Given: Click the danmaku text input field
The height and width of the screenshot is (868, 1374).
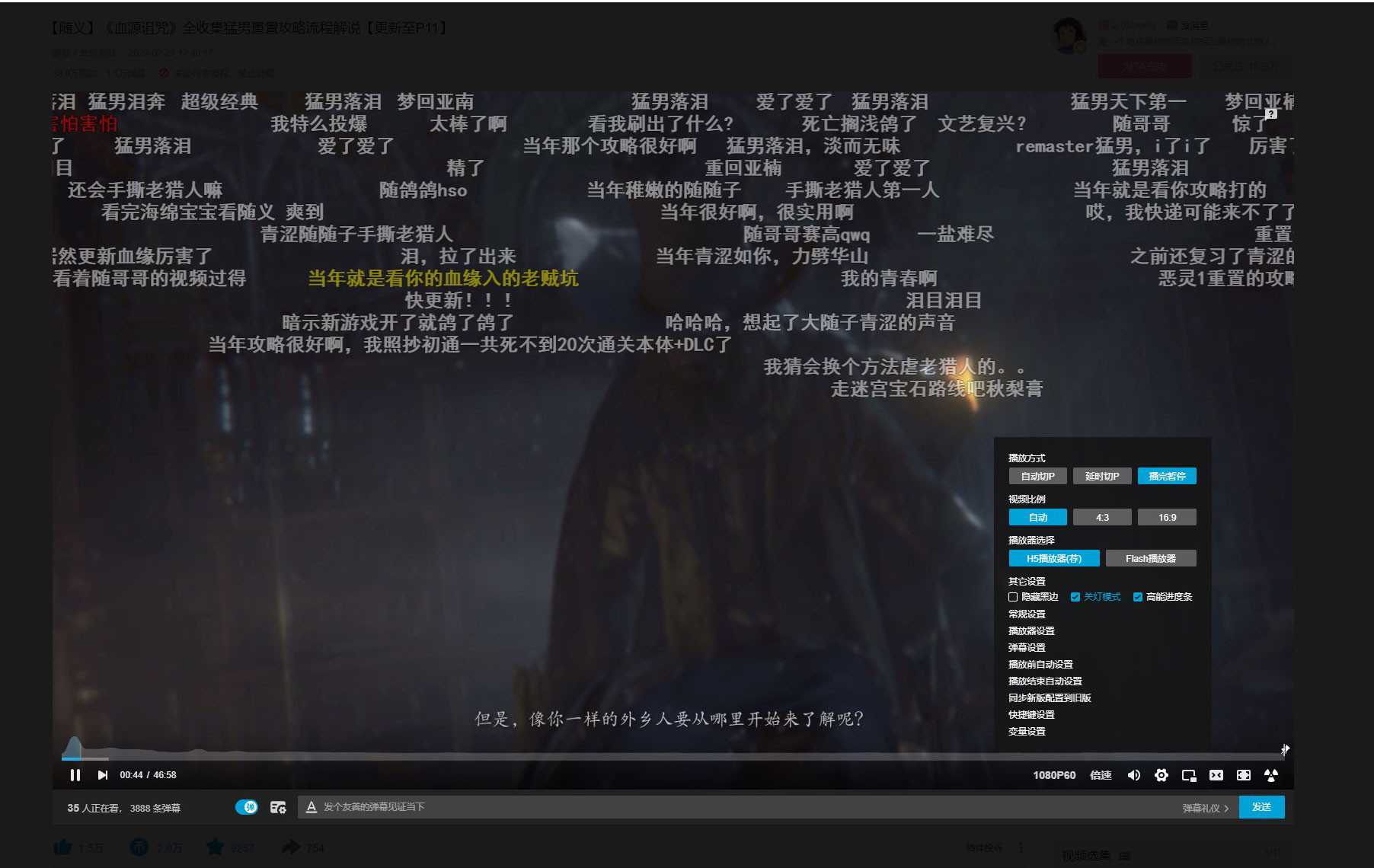Looking at the screenshot, I should (x=746, y=807).
